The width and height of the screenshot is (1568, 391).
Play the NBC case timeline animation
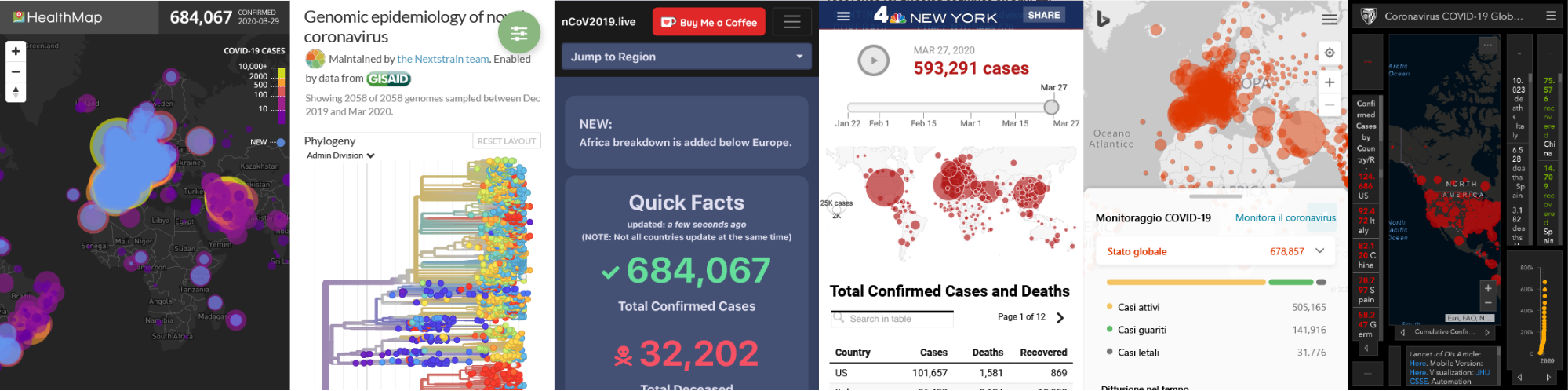click(873, 60)
